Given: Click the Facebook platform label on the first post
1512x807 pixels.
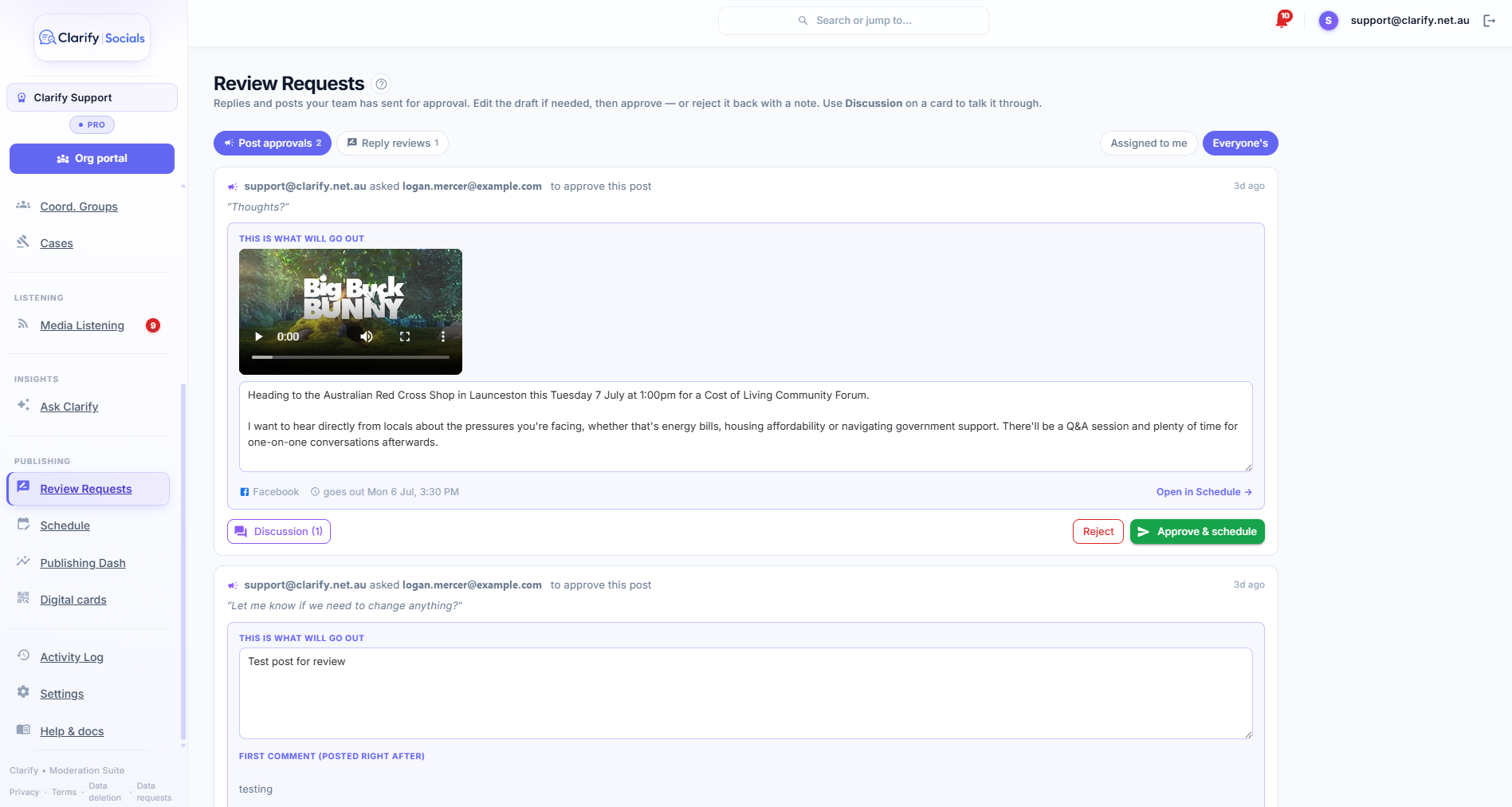Looking at the screenshot, I should 269,492.
